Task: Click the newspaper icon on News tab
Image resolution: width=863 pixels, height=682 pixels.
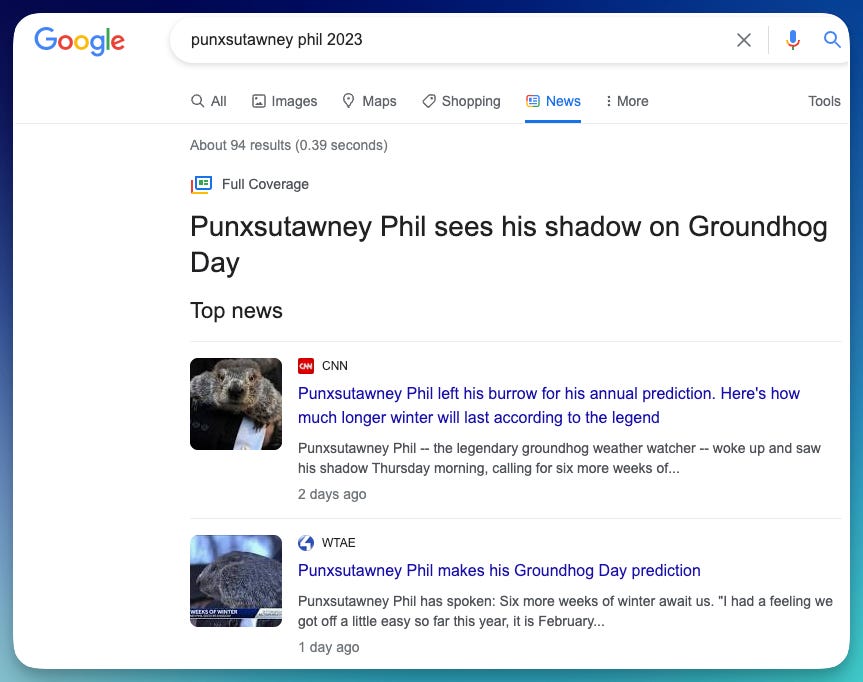Action: coord(533,101)
